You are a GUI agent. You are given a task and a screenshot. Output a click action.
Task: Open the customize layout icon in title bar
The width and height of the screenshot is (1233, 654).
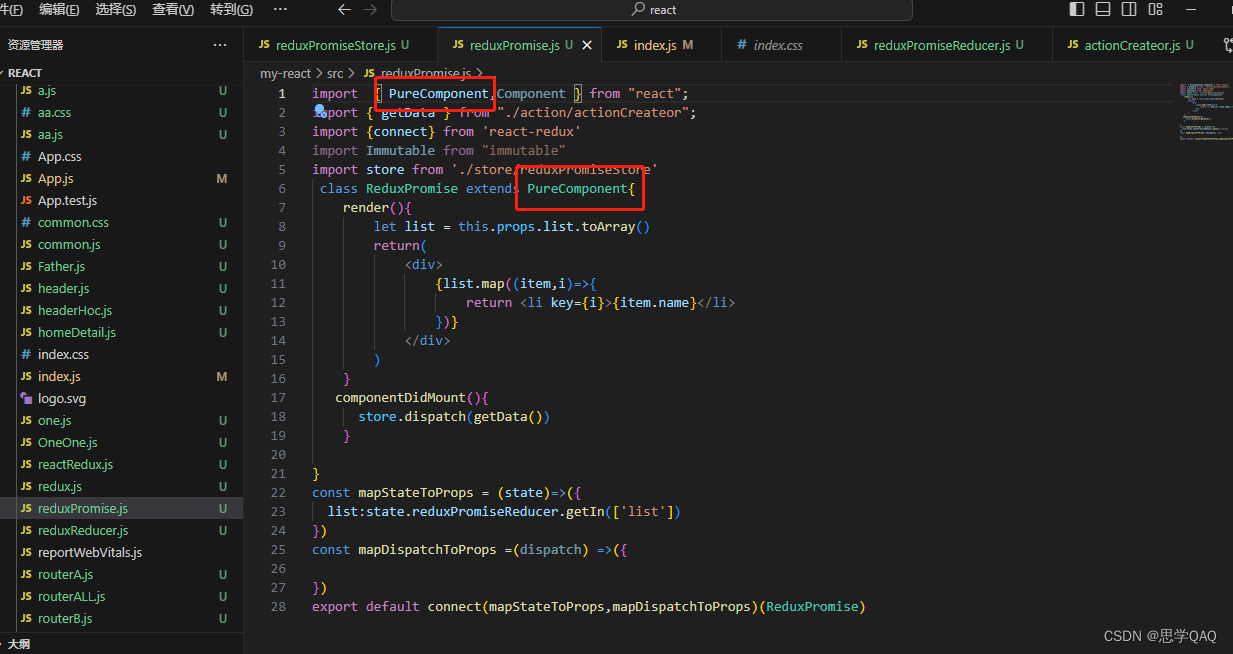1155,9
